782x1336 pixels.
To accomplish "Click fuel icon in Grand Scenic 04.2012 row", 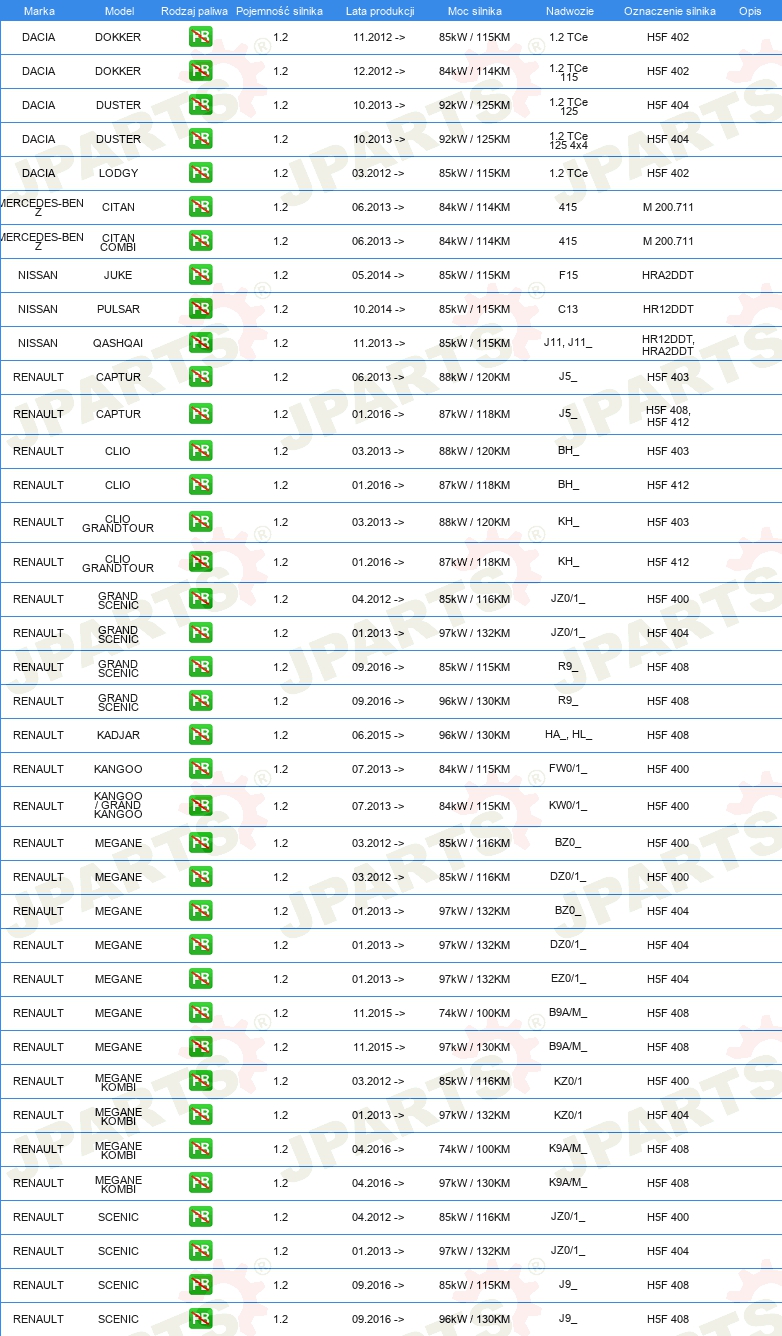I will click(x=200, y=599).
